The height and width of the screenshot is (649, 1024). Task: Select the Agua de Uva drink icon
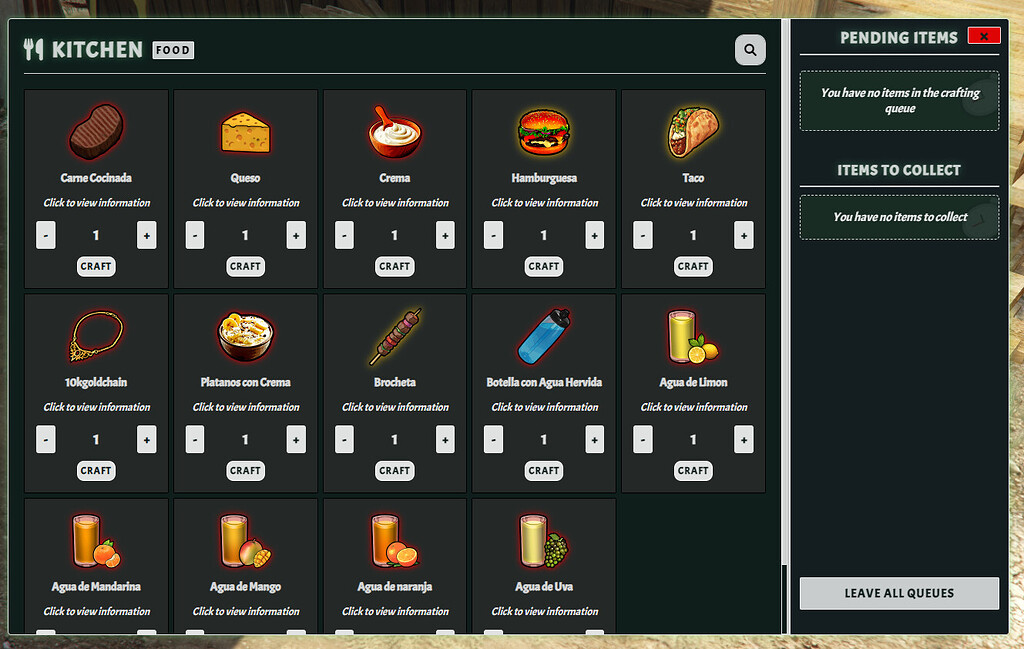[543, 540]
